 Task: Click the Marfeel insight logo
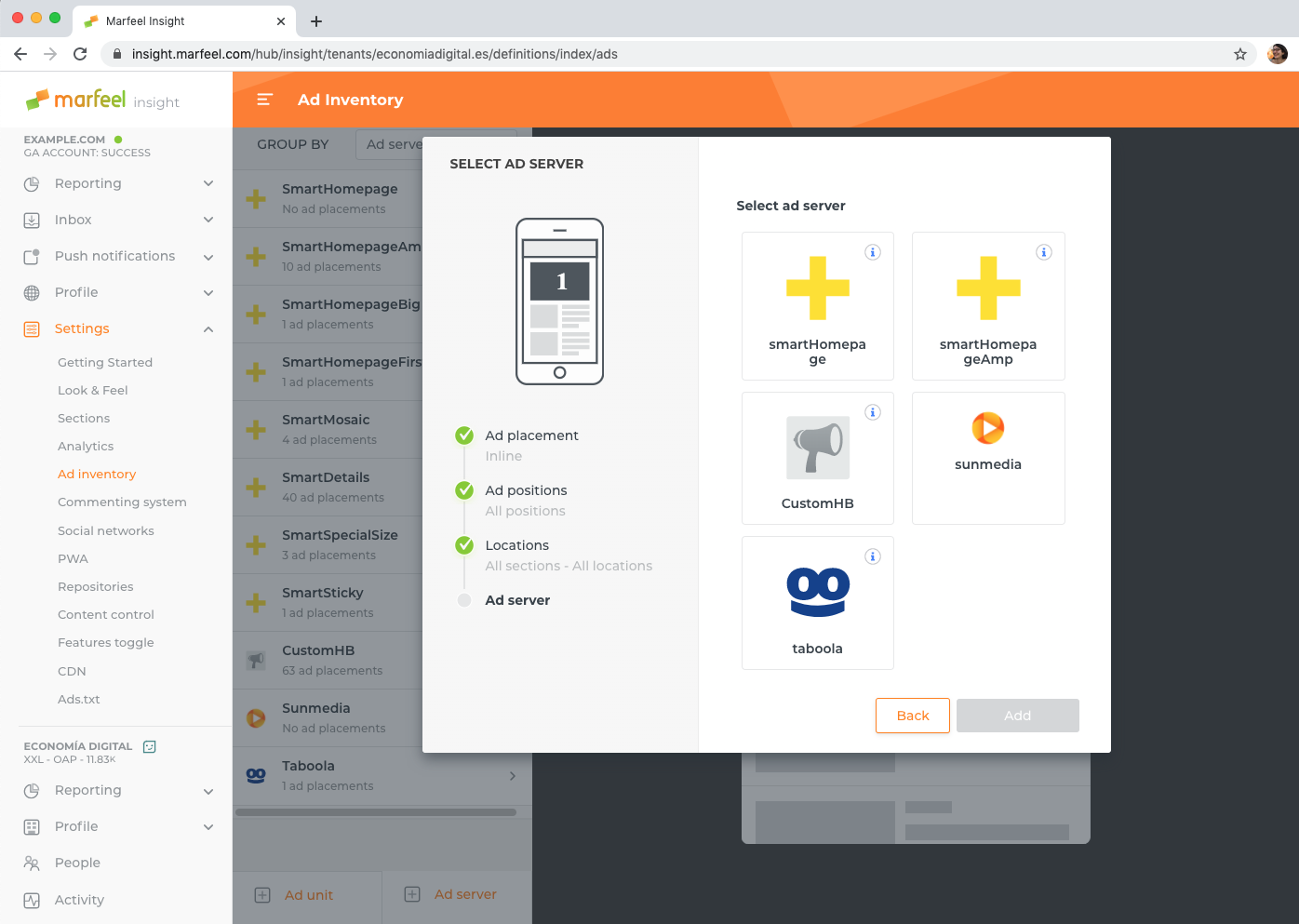[x=102, y=100]
